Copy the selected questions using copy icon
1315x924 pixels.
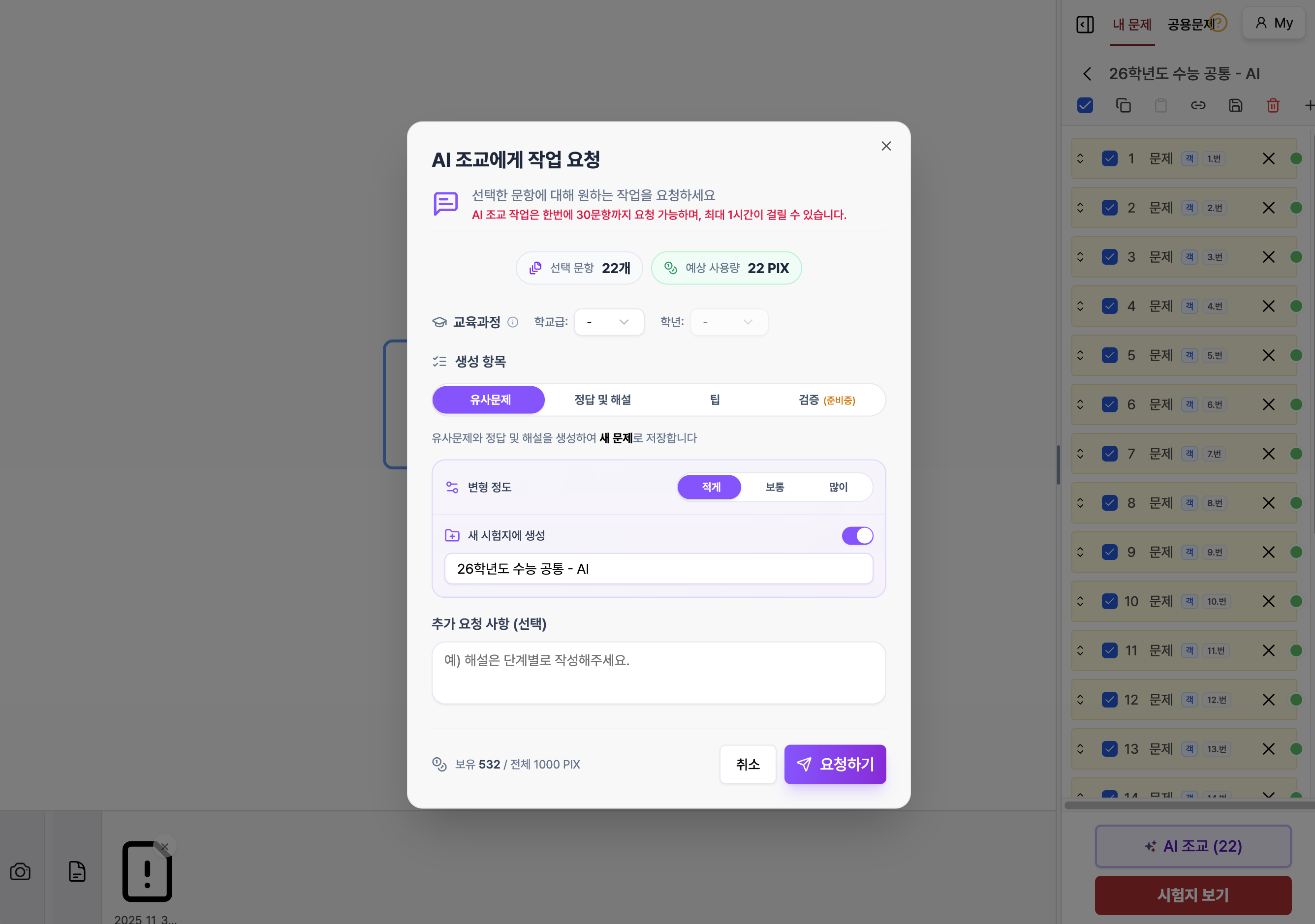(x=1123, y=105)
